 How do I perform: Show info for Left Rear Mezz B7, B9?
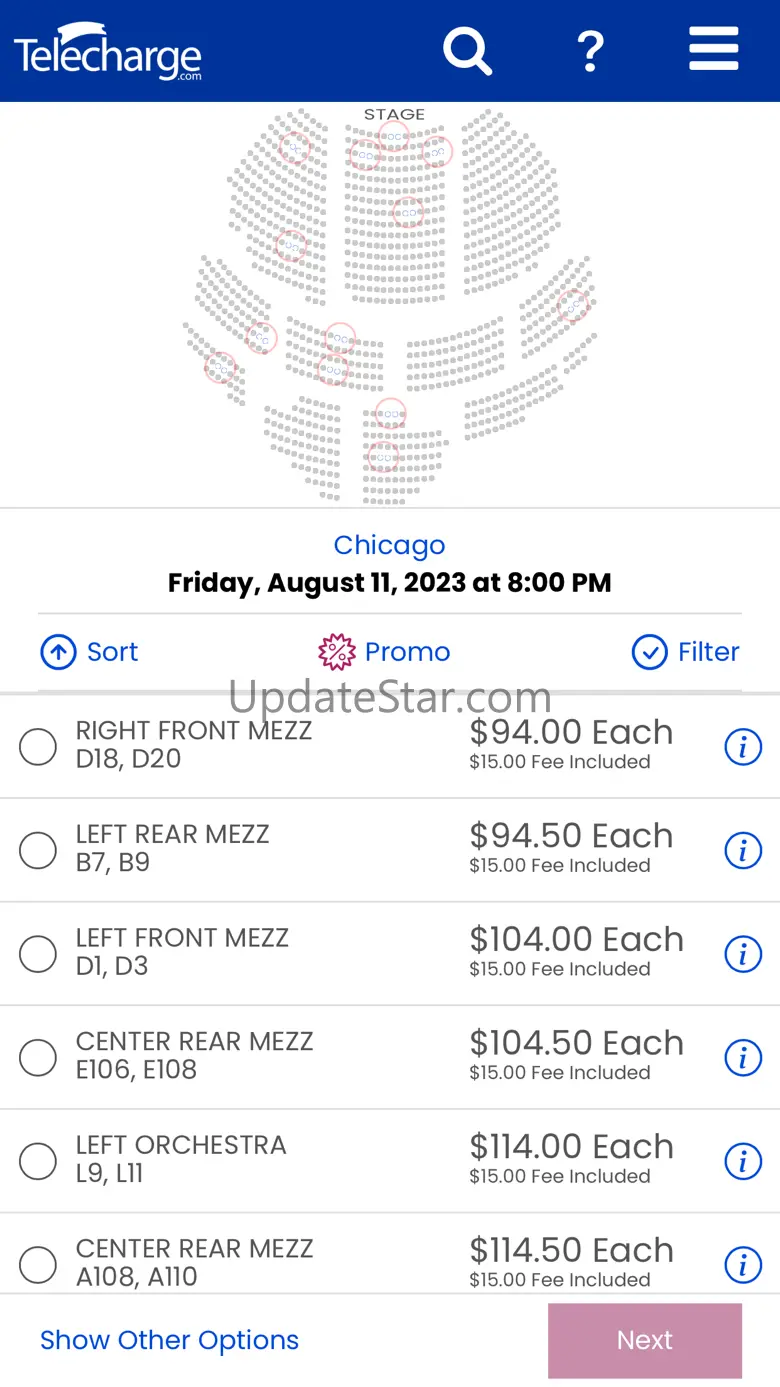[x=743, y=851]
